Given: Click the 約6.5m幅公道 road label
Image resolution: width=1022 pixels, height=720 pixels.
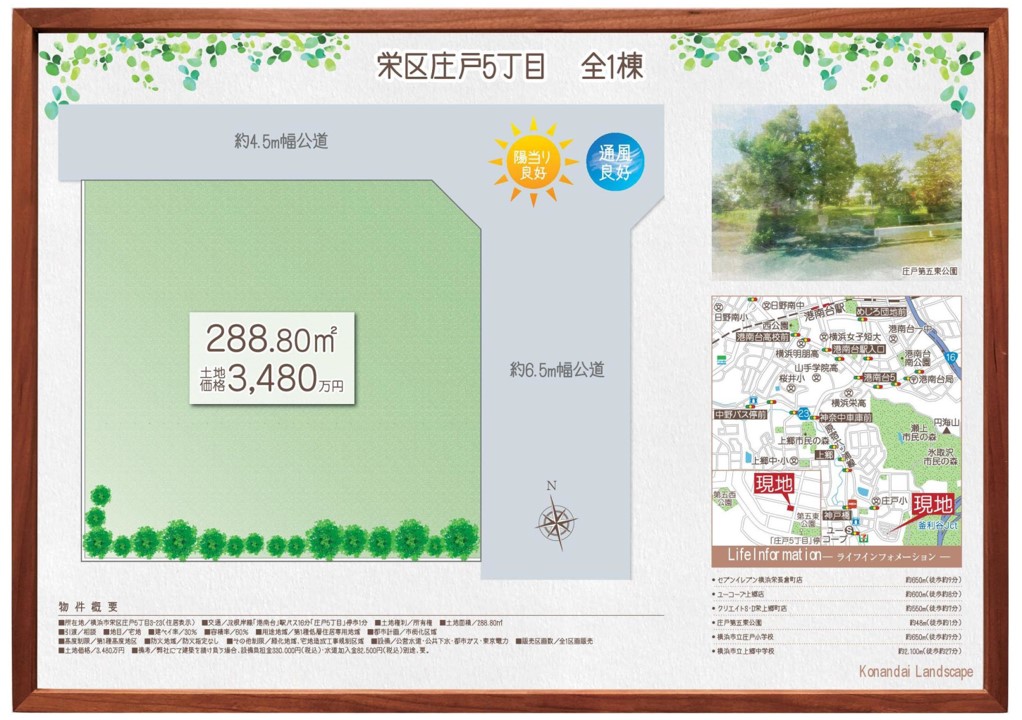Looking at the screenshot, I should pos(557,370).
